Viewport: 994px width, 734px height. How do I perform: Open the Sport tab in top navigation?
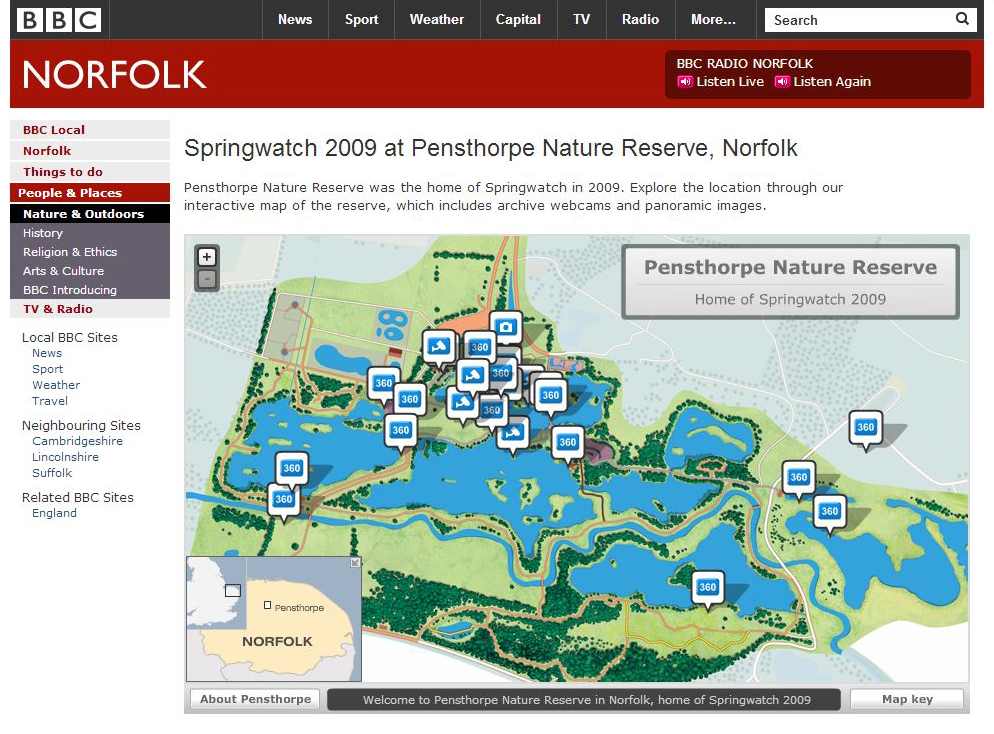[362, 19]
